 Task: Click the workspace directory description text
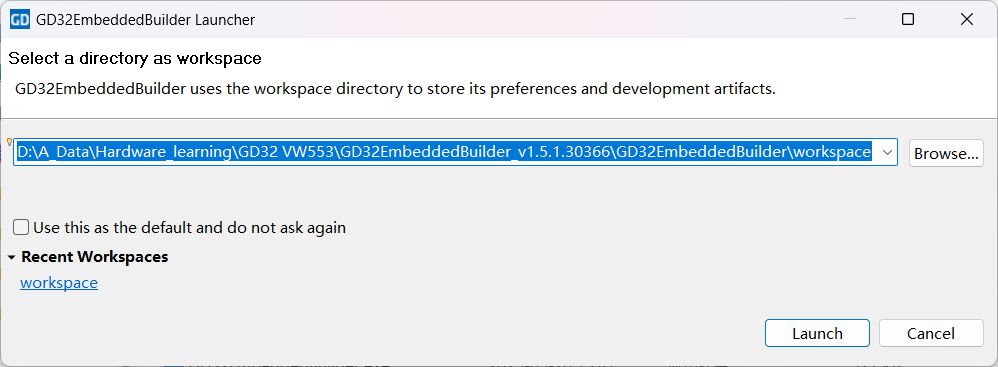click(395, 88)
